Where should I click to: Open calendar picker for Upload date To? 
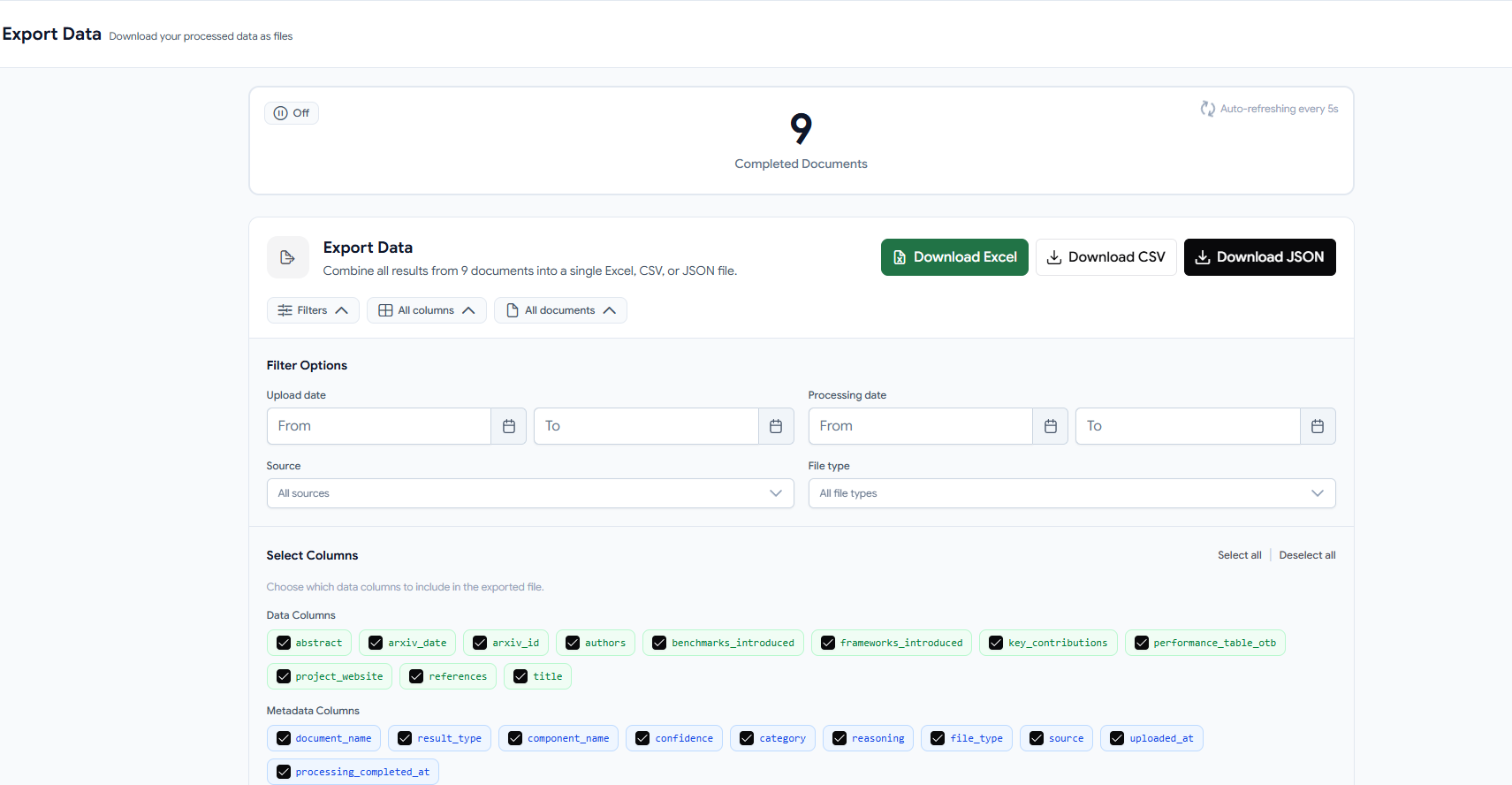[776, 426]
